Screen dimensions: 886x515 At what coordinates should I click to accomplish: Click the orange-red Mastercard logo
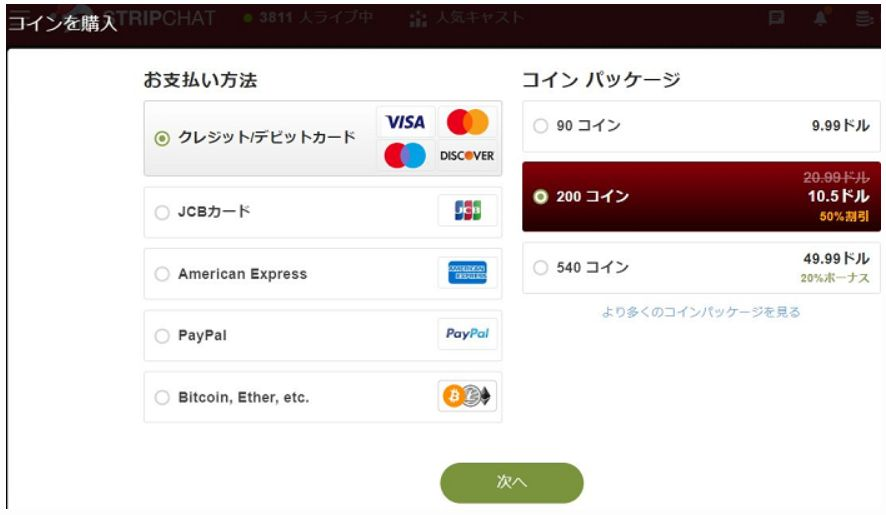(x=467, y=122)
